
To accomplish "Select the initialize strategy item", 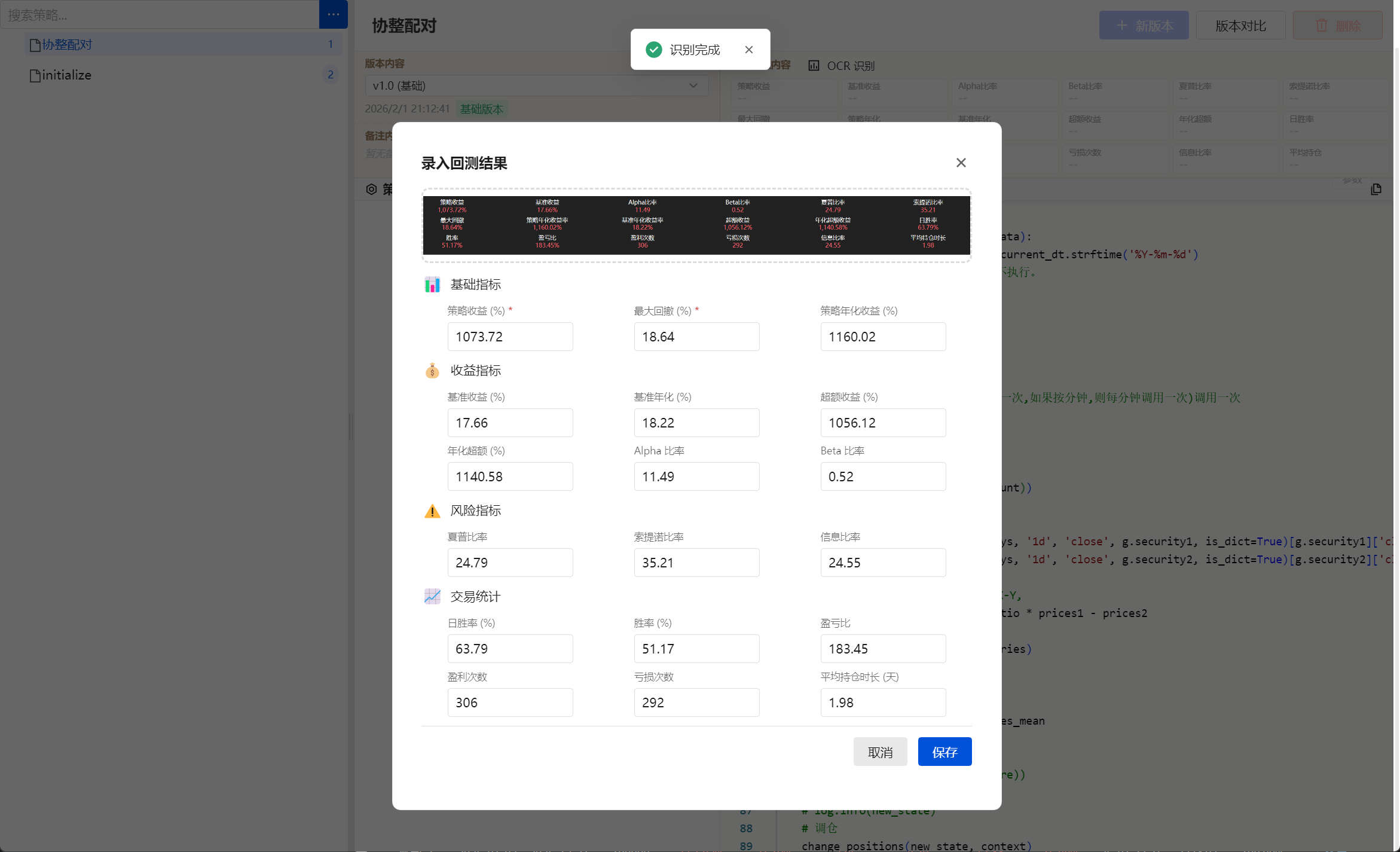I will pyautogui.click(x=179, y=75).
